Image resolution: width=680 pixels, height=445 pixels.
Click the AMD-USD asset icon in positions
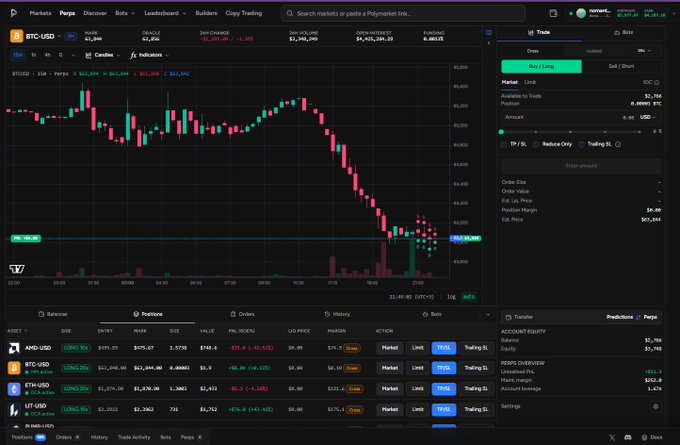point(14,348)
